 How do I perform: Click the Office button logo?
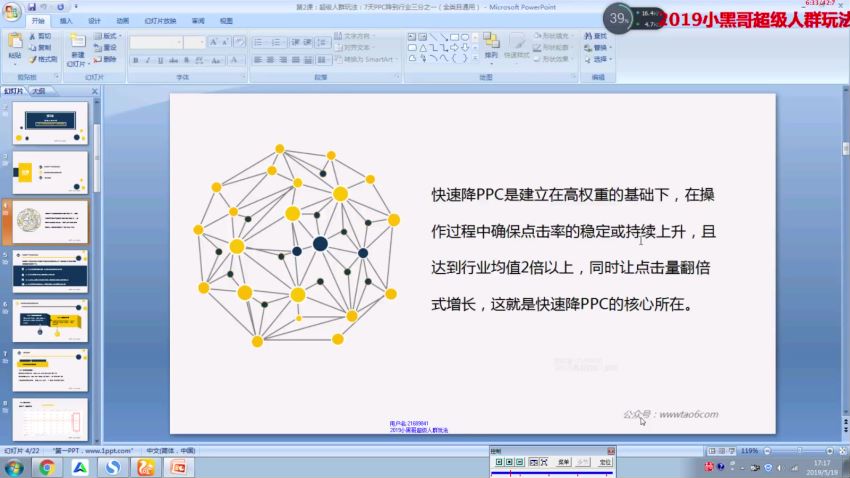click(11, 10)
